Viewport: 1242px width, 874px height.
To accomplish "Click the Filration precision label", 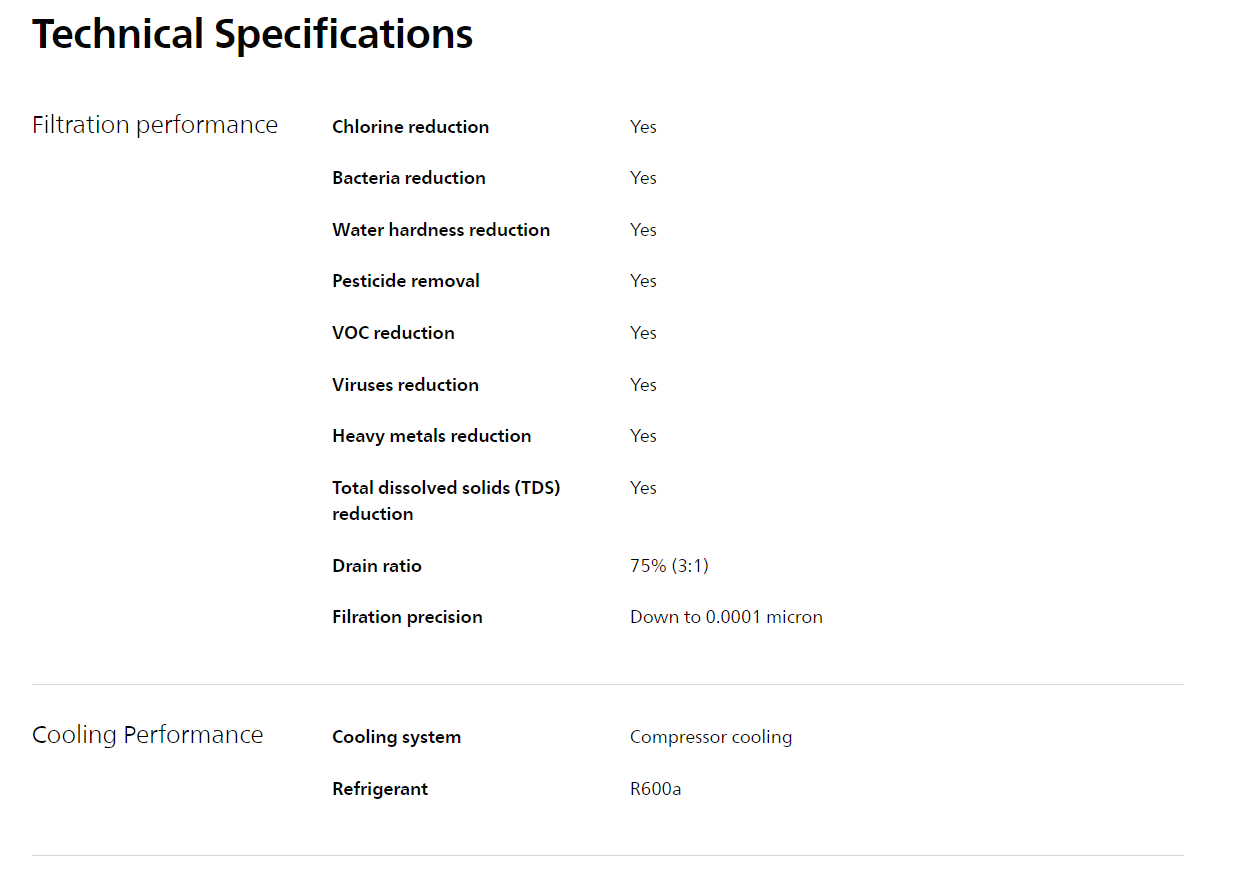I will click(407, 617).
